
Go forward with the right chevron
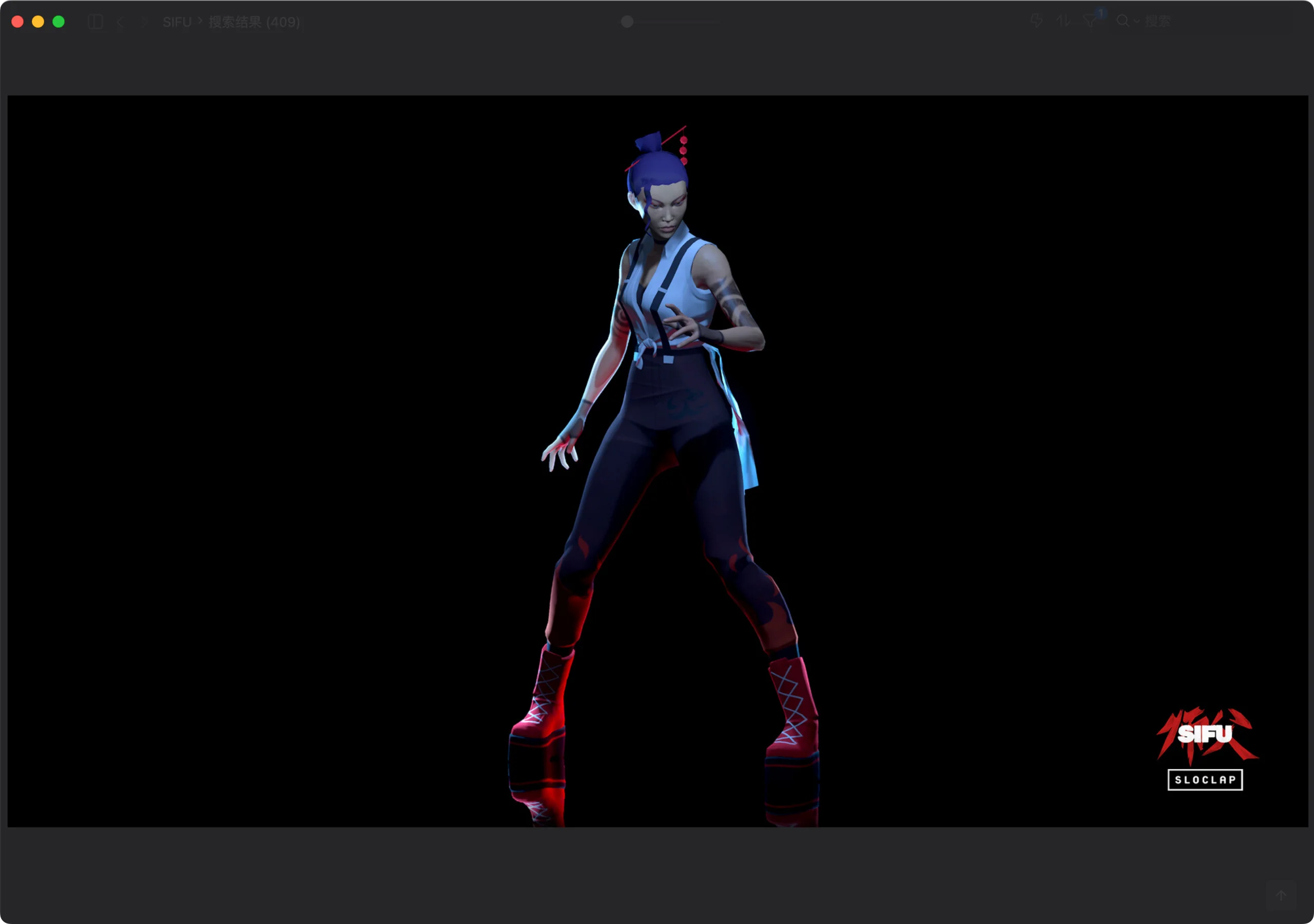144,22
